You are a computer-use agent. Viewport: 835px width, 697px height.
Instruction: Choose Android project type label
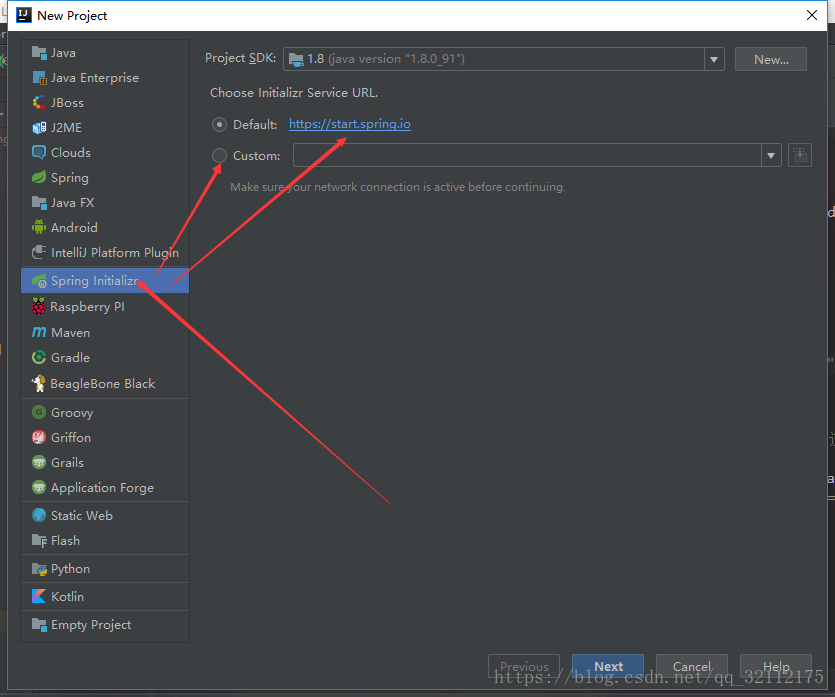(74, 227)
